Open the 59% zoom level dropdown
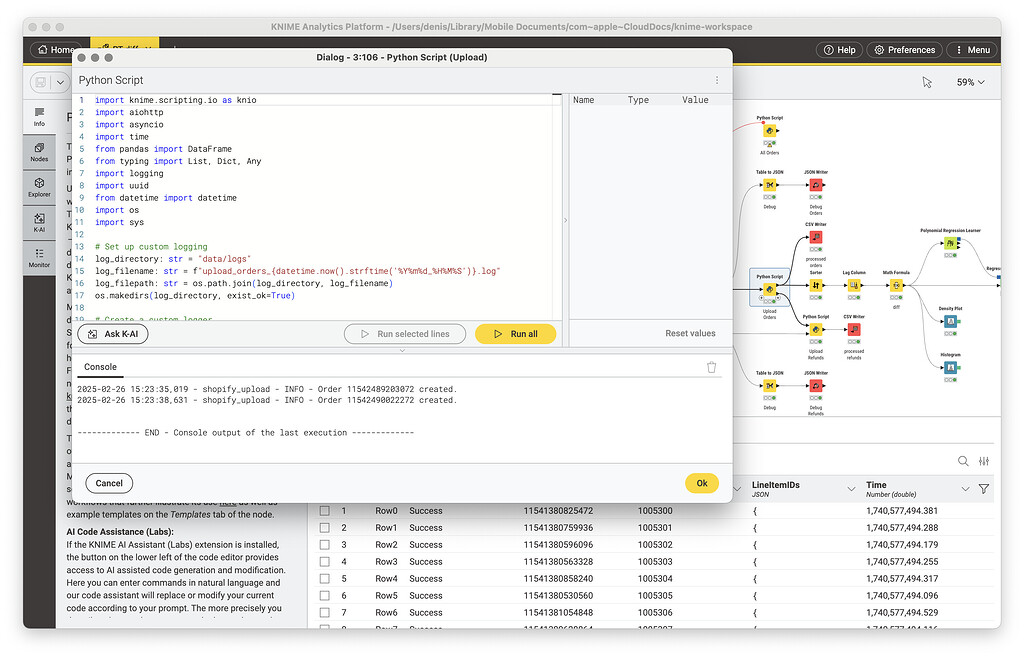The width and height of the screenshot is (1024, 657). pos(970,82)
